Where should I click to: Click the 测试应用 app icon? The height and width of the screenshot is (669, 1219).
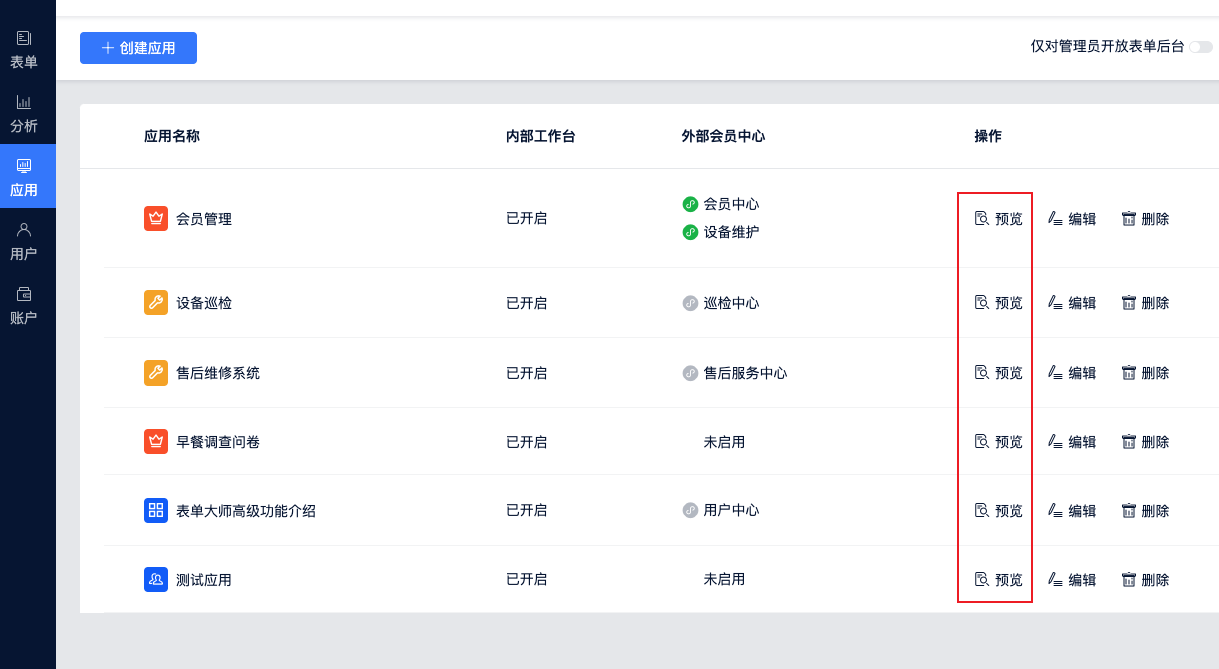tap(156, 579)
